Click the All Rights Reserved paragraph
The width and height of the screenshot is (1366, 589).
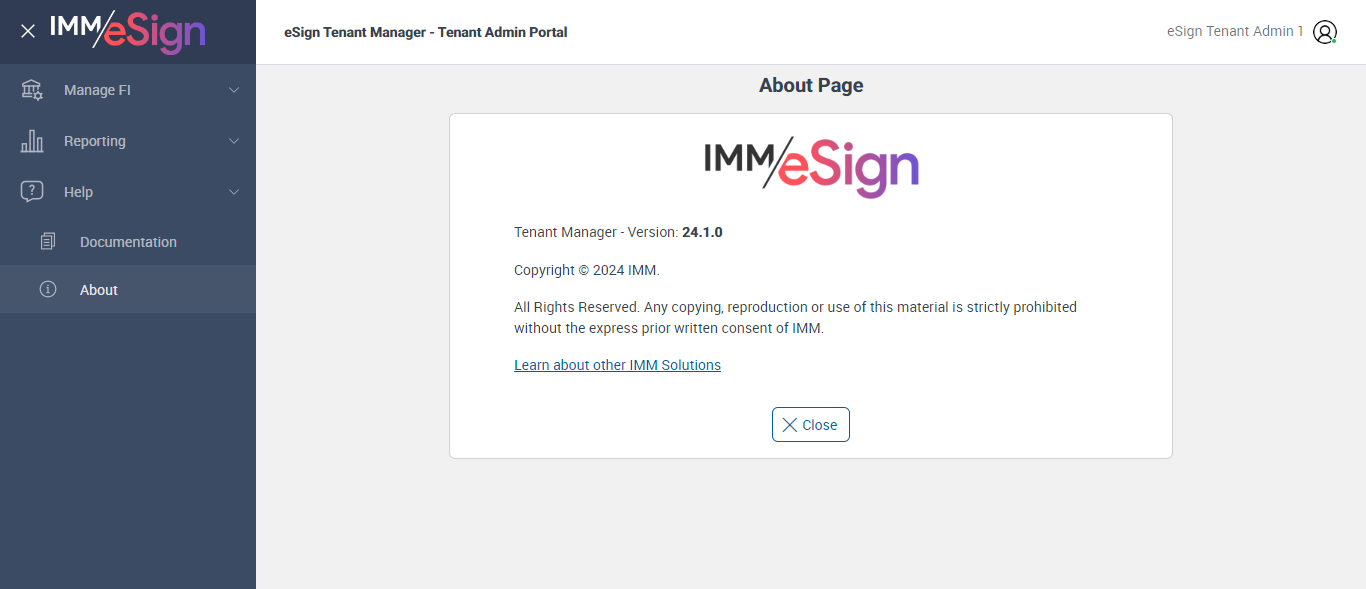coord(795,317)
